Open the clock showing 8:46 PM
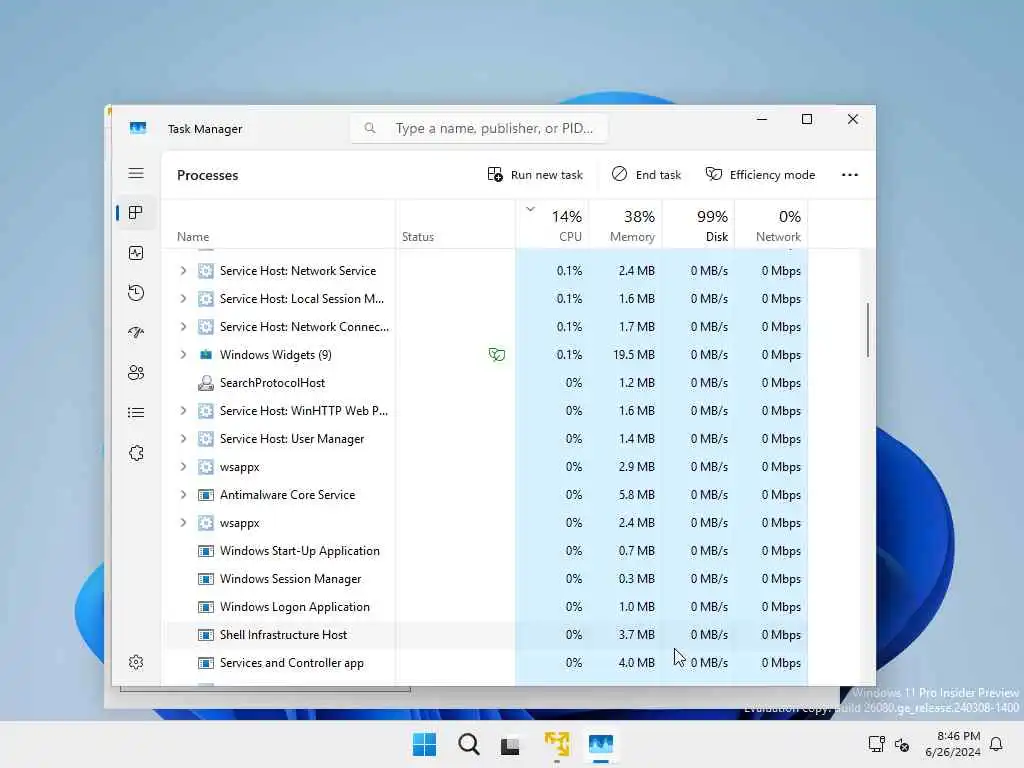Image resolution: width=1024 pixels, height=768 pixels. [953, 744]
